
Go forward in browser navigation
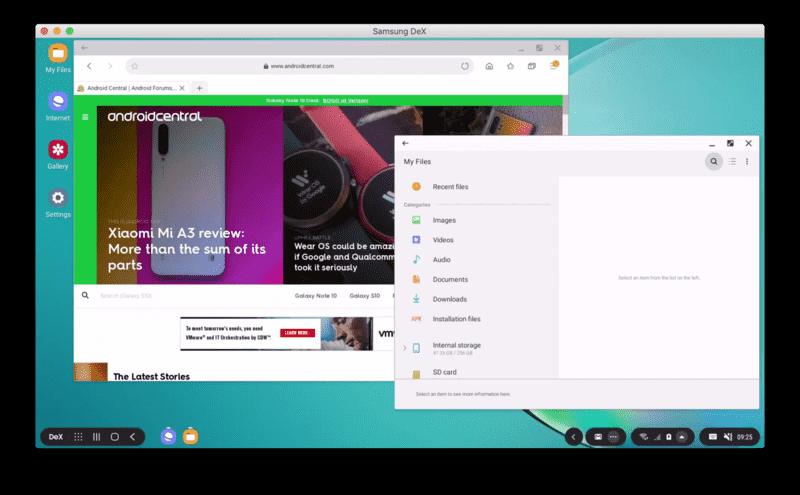[x=110, y=66]
